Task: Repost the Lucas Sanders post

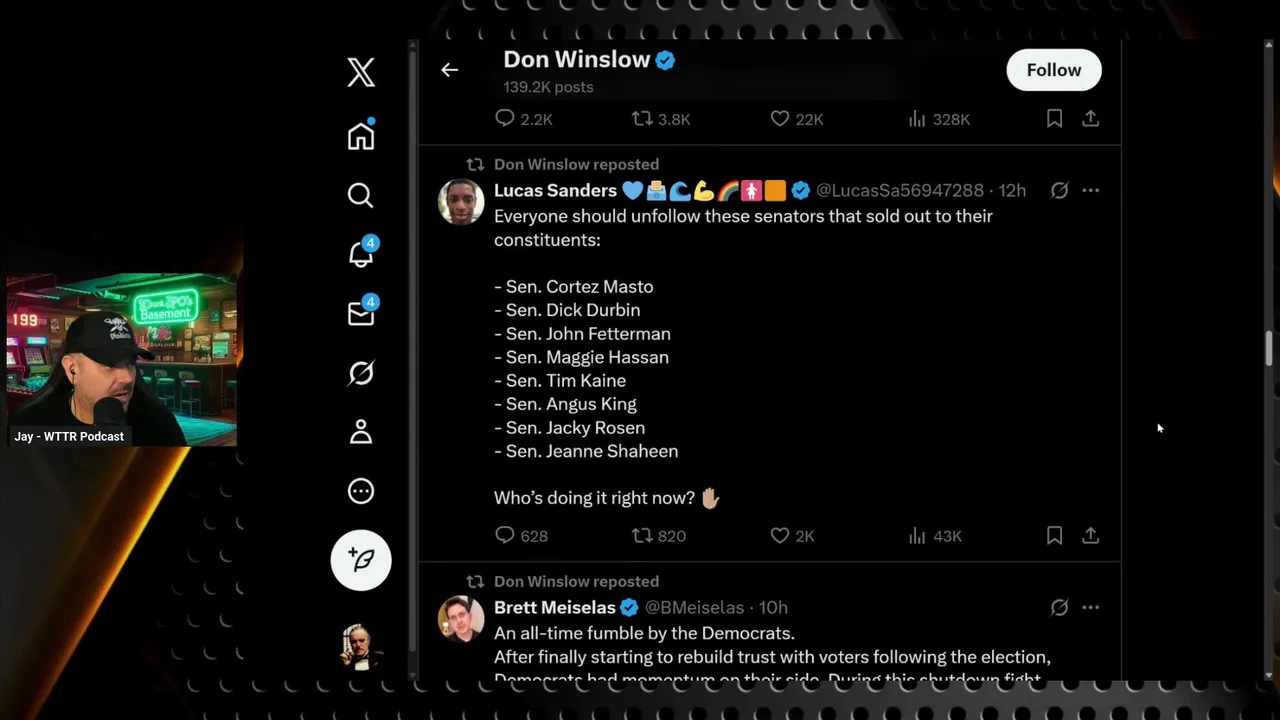Action: 642,536
